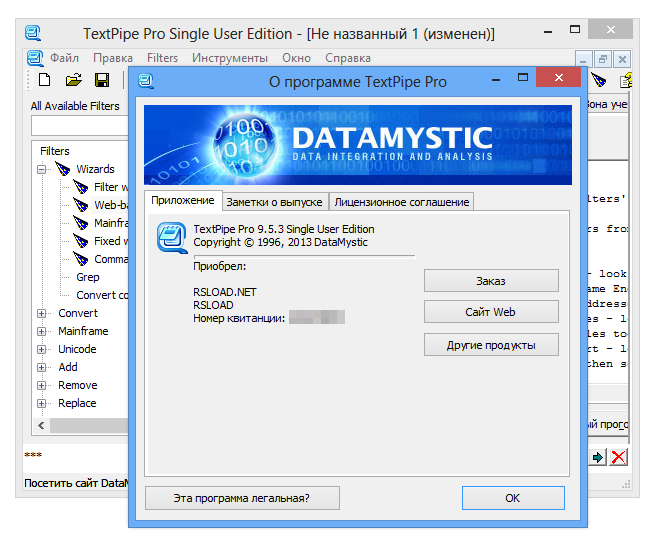Click the RSLOAD.NET purchaser text

(225, 292)
